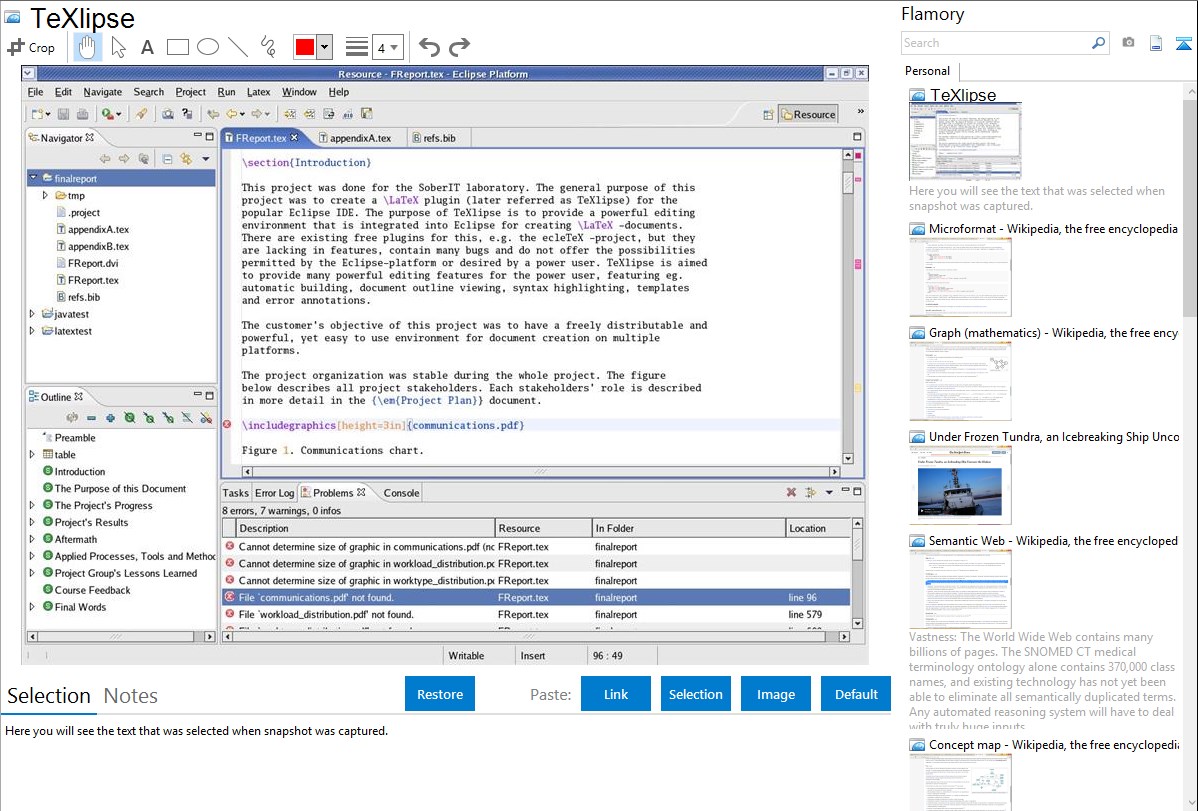Switch to the Notes tab
The height and width of the screenshot is (811, 1198).
tap(131, 696)
